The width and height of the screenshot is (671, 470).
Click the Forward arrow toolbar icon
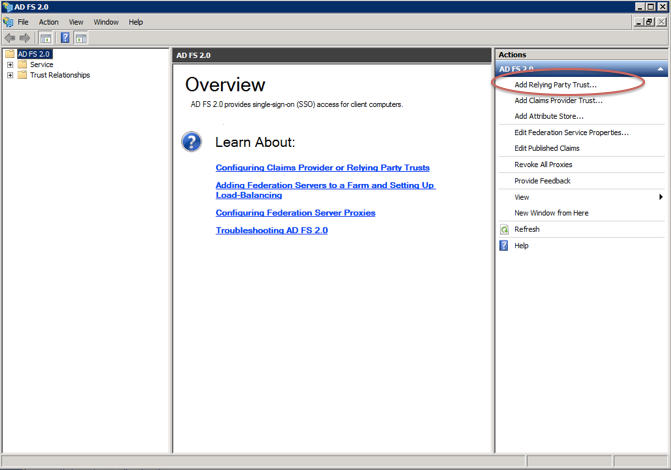25,38
